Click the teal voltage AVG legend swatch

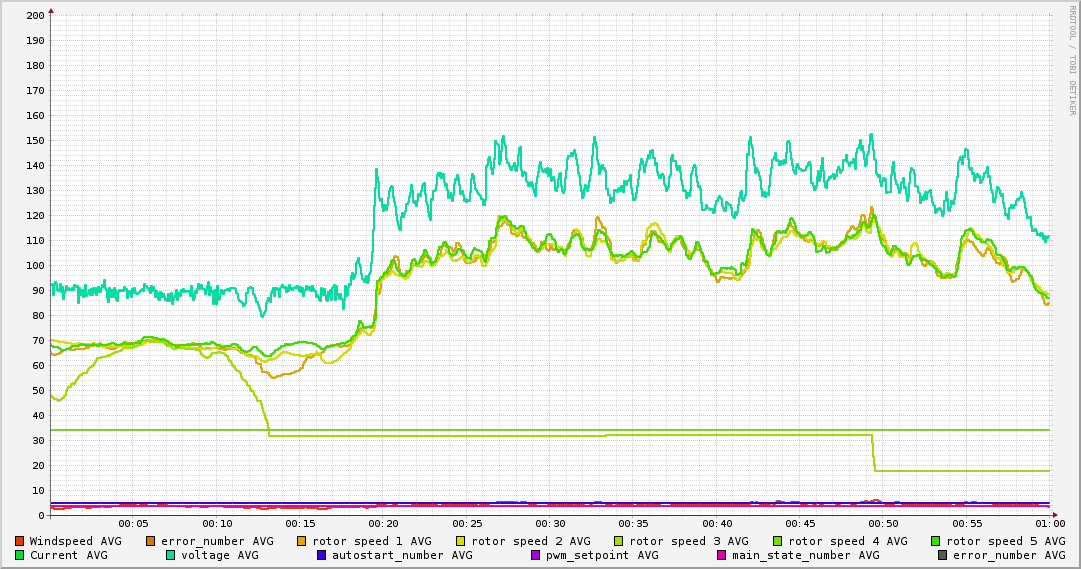171,555
